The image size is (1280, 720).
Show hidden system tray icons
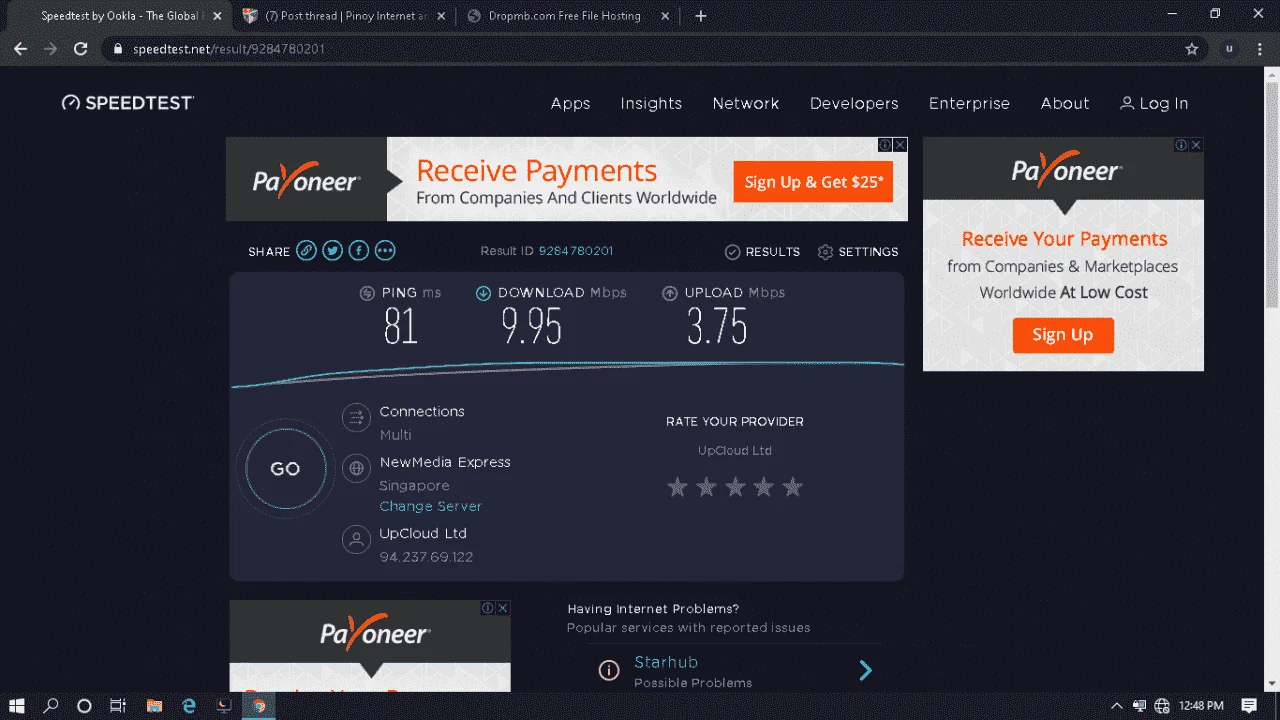[x=1117, y=706]
